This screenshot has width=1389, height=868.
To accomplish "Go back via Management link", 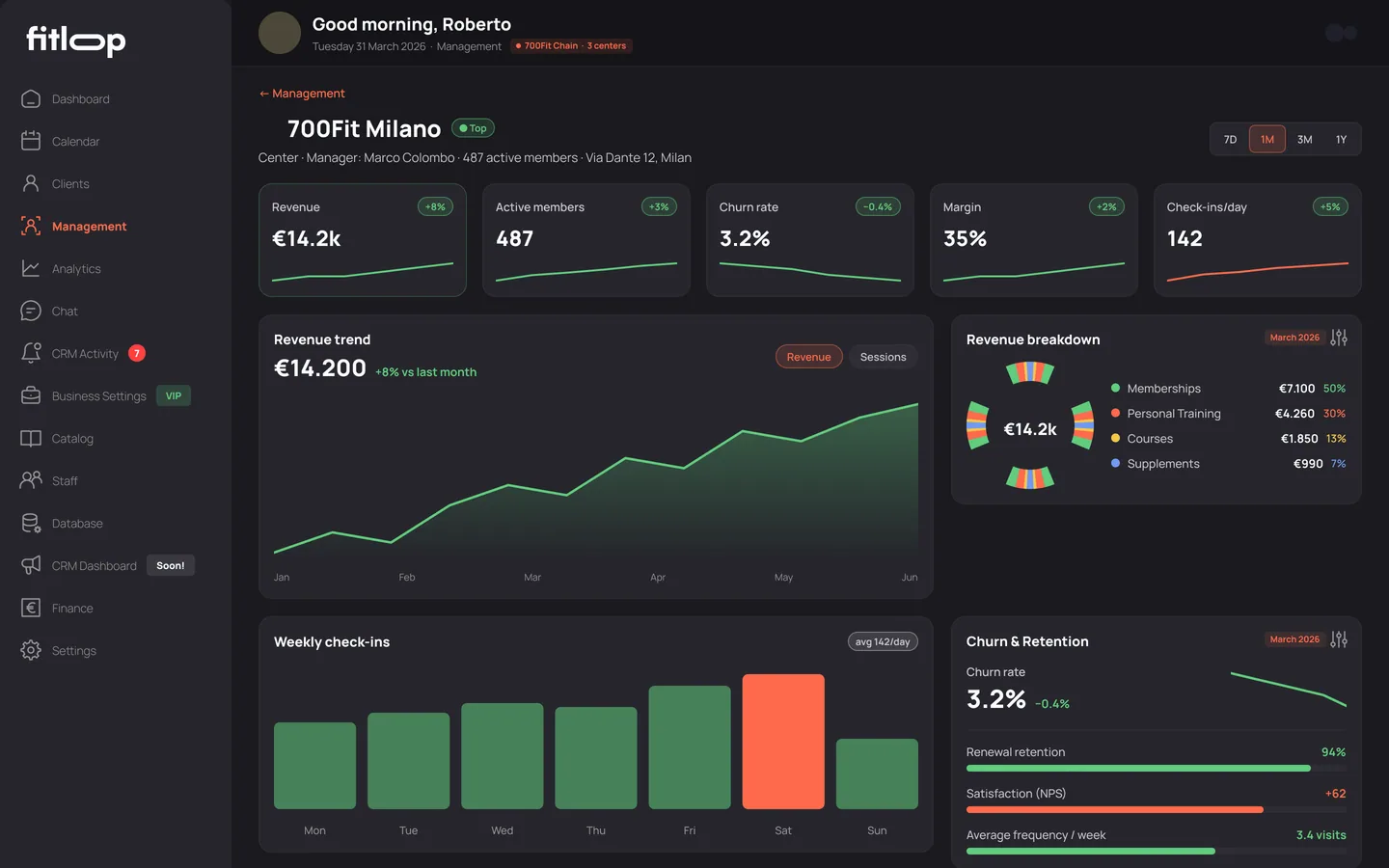I will point(302,94).
